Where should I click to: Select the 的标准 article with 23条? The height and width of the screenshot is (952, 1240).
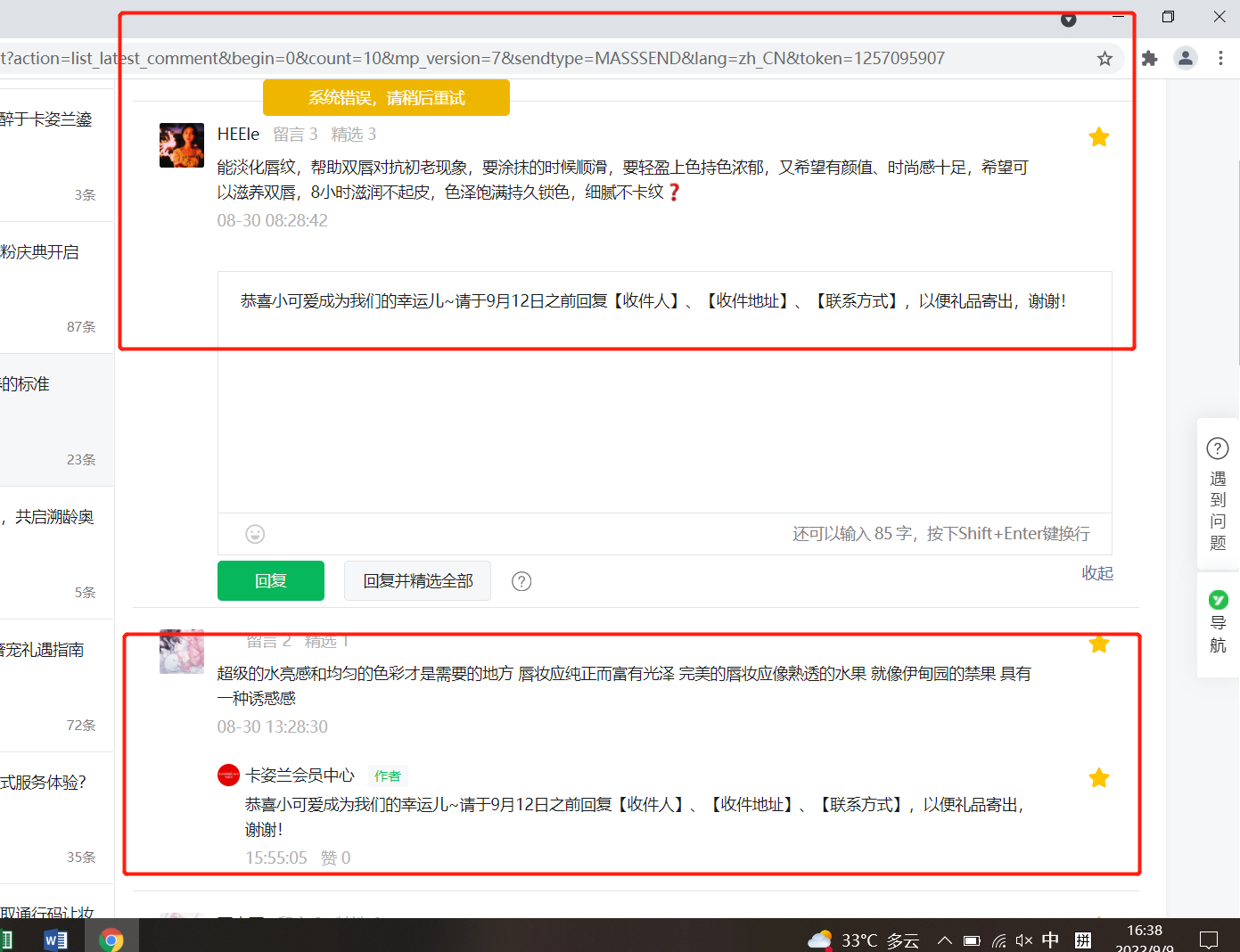(57, 420)
